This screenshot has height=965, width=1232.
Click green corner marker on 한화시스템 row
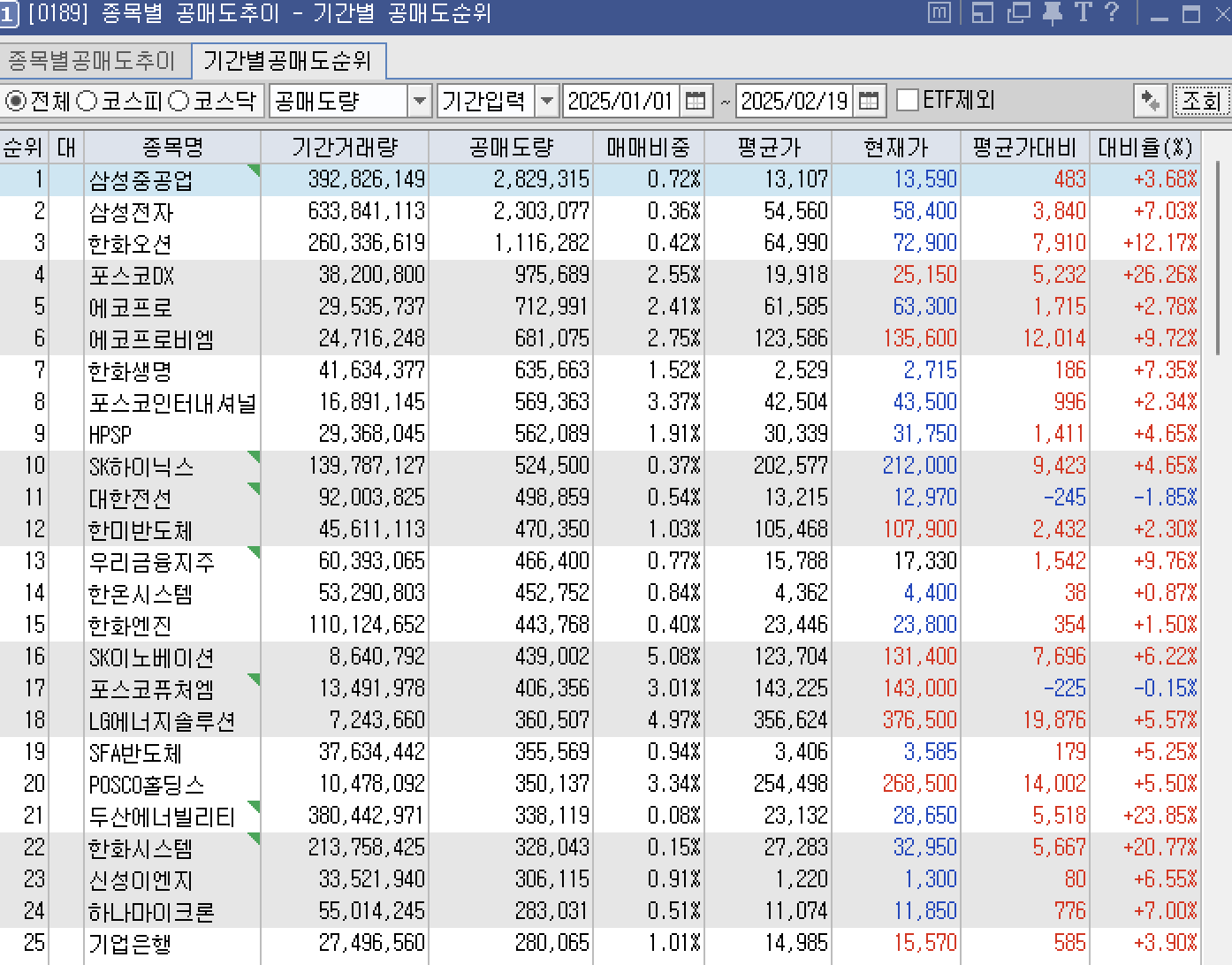click(x=255, y=838)
